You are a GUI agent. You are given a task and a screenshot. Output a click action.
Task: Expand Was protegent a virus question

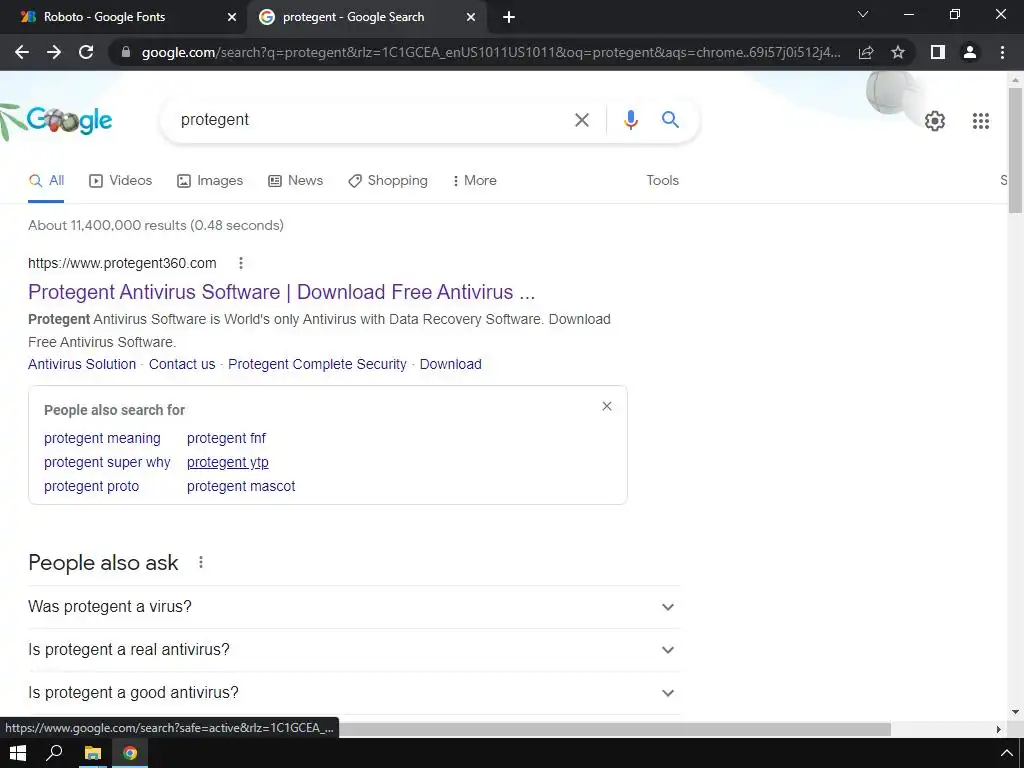click(354, 607)
